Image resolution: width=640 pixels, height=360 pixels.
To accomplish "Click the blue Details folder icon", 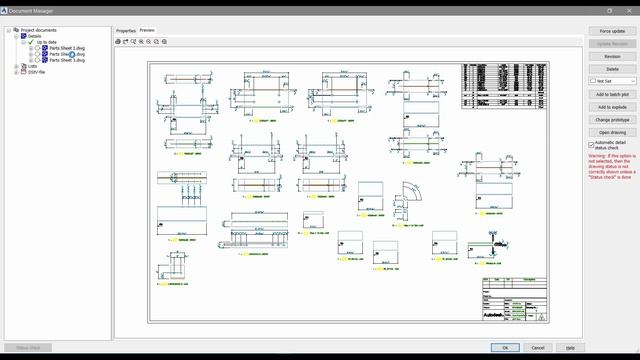I will 24,36.
